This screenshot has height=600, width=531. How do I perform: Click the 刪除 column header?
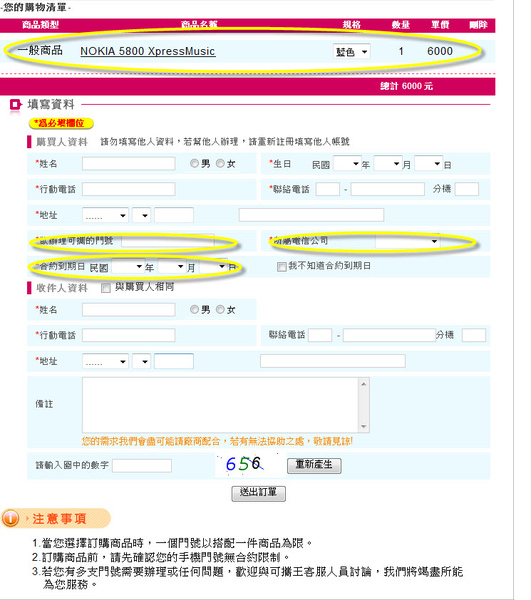coord(478,25)
